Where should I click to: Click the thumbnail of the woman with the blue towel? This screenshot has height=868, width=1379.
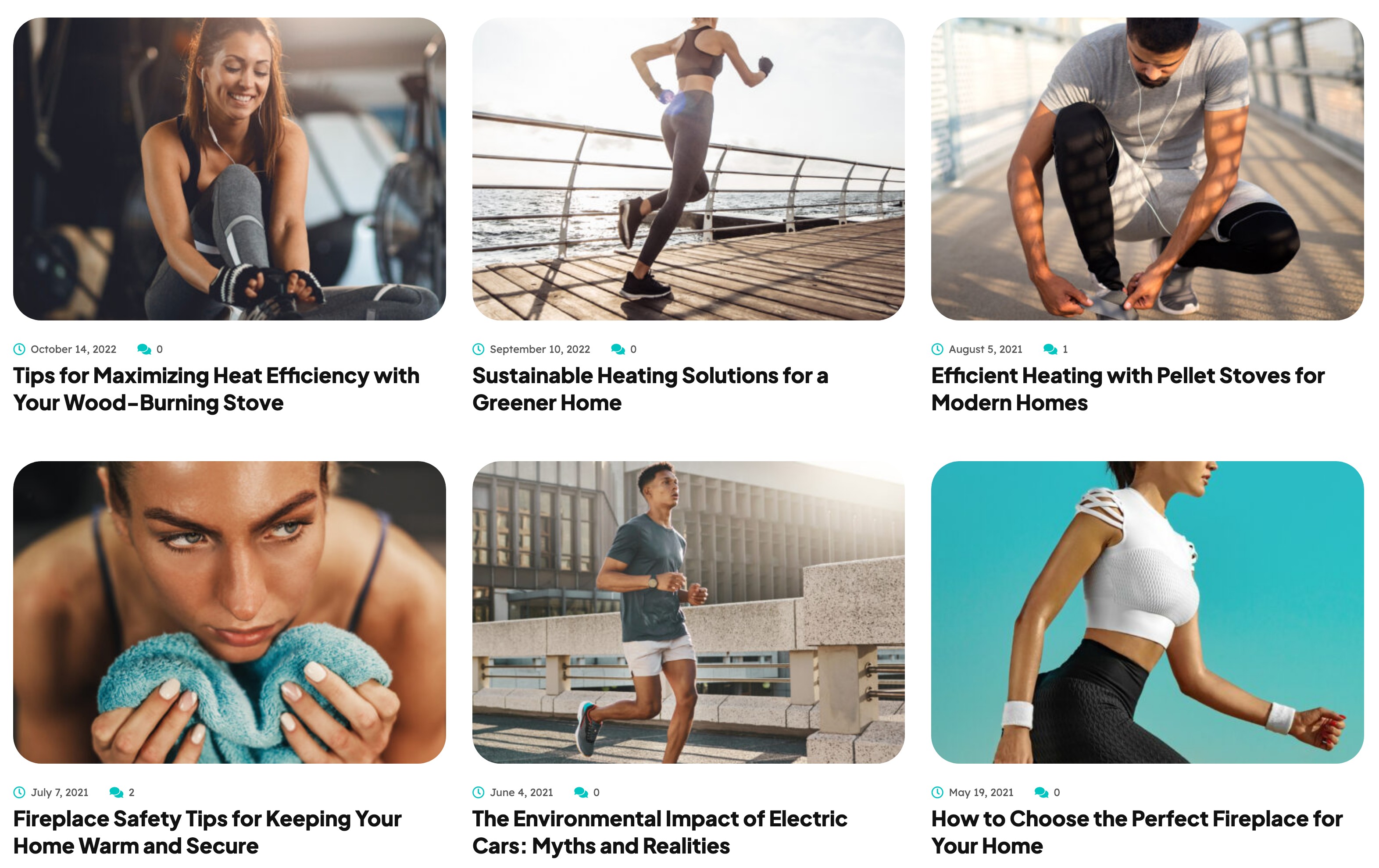pos(230,612)
